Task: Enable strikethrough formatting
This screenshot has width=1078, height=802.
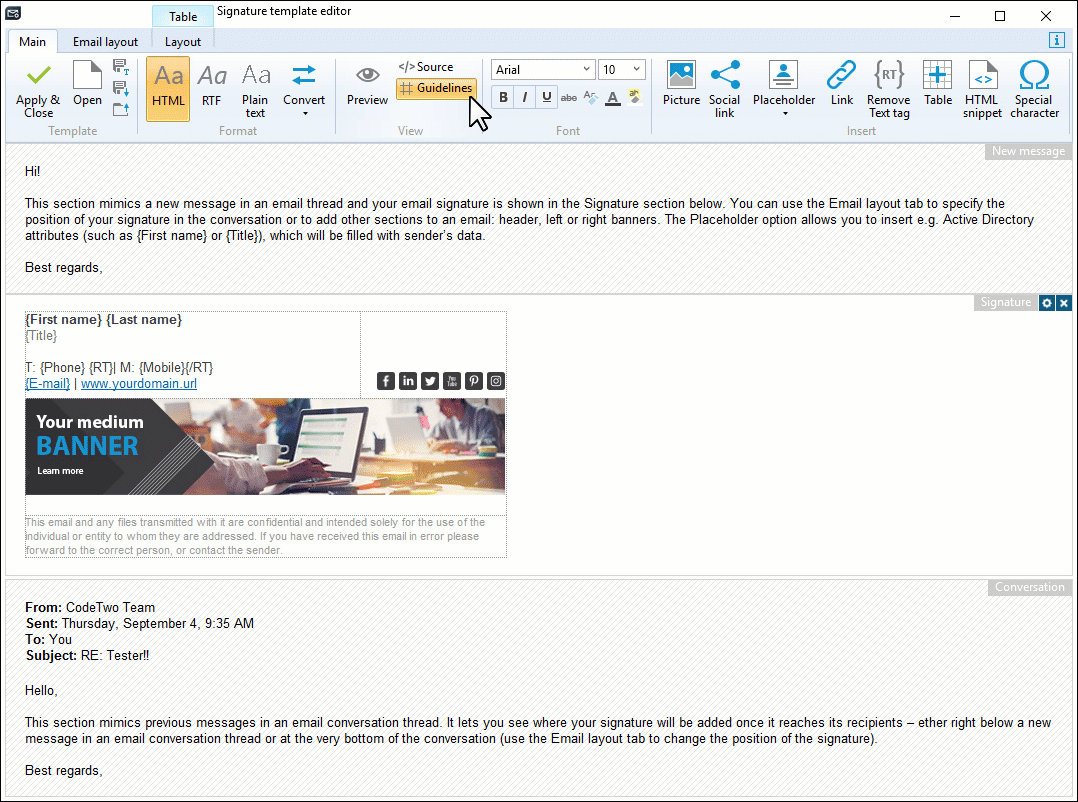Action: click(568, 96)
